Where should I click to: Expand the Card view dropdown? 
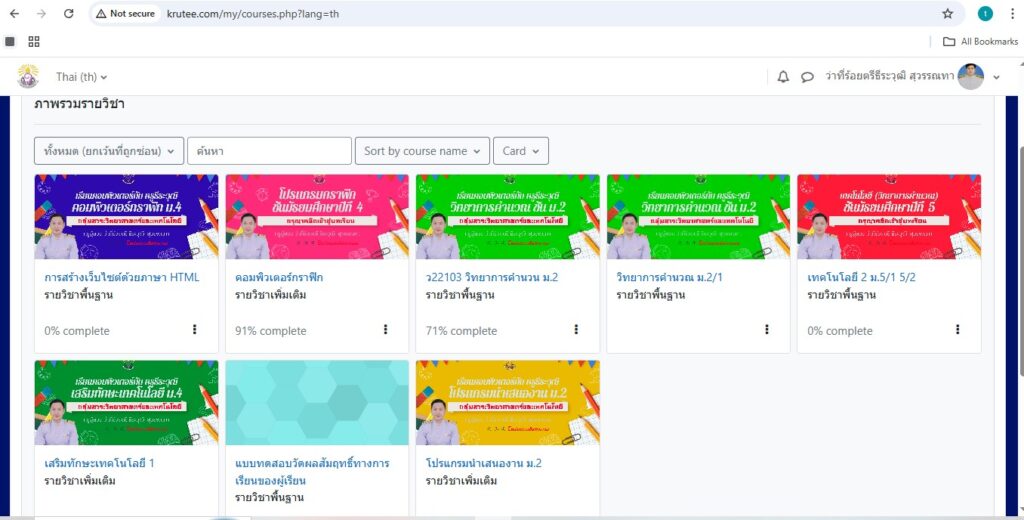(x=520, y=151)
